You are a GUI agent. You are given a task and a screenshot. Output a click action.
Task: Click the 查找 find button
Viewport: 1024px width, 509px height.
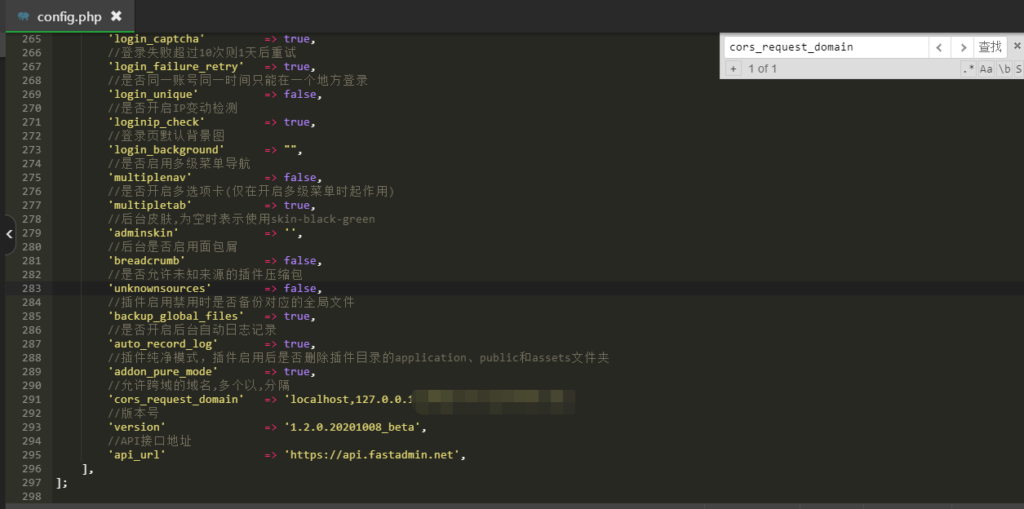tap(989, 47)
